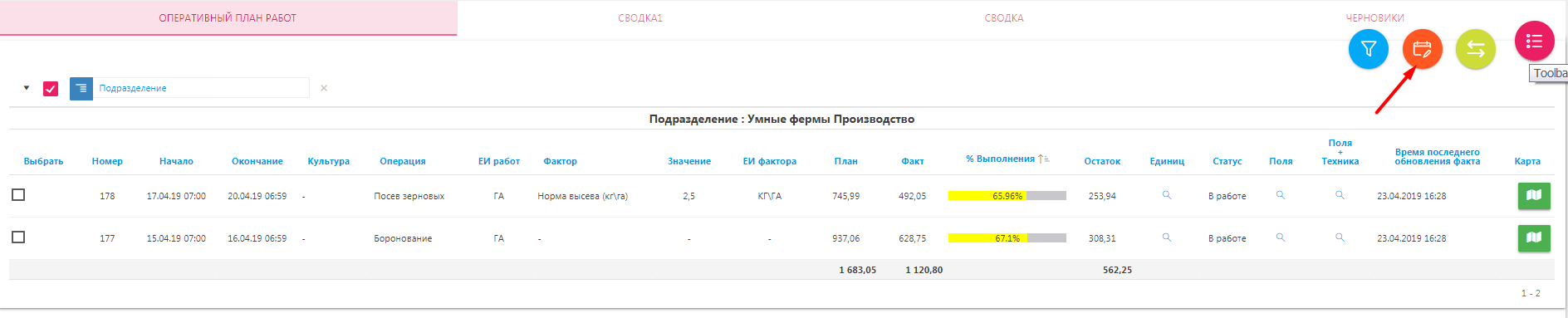Click the Подразделение grouping field
Viewport: 1568px width, 318px height.
[200, 88]
